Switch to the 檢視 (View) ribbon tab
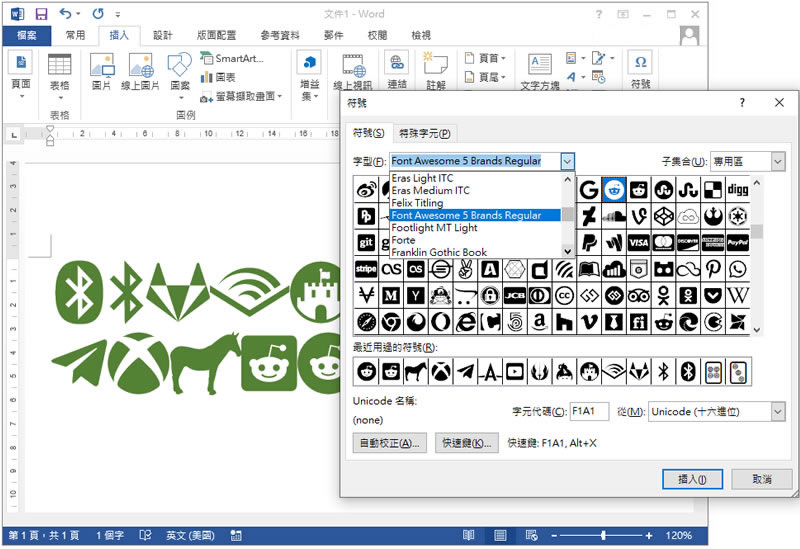The width and height of the screenshot is (800, 549). pos(421,35)
